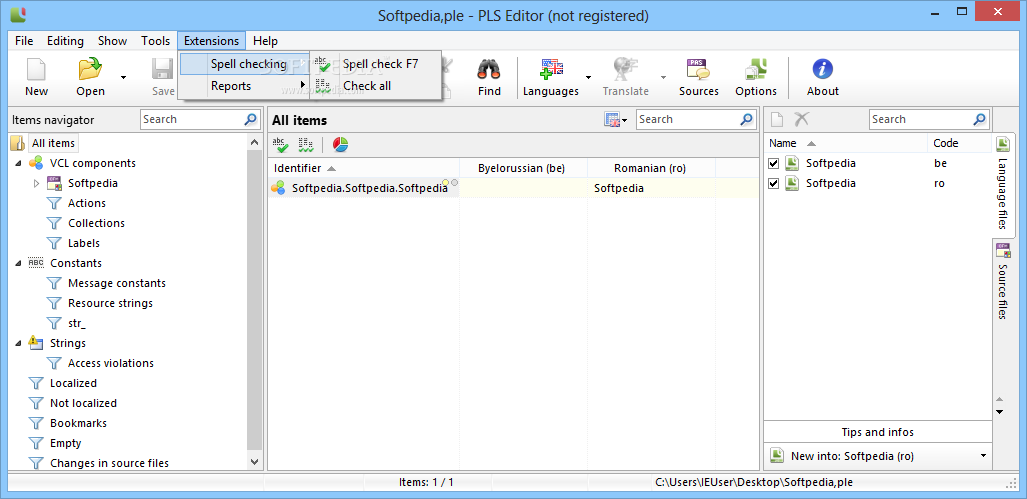
Task: Click the Items navigator scroll down arrow
Action: point(255,462)
